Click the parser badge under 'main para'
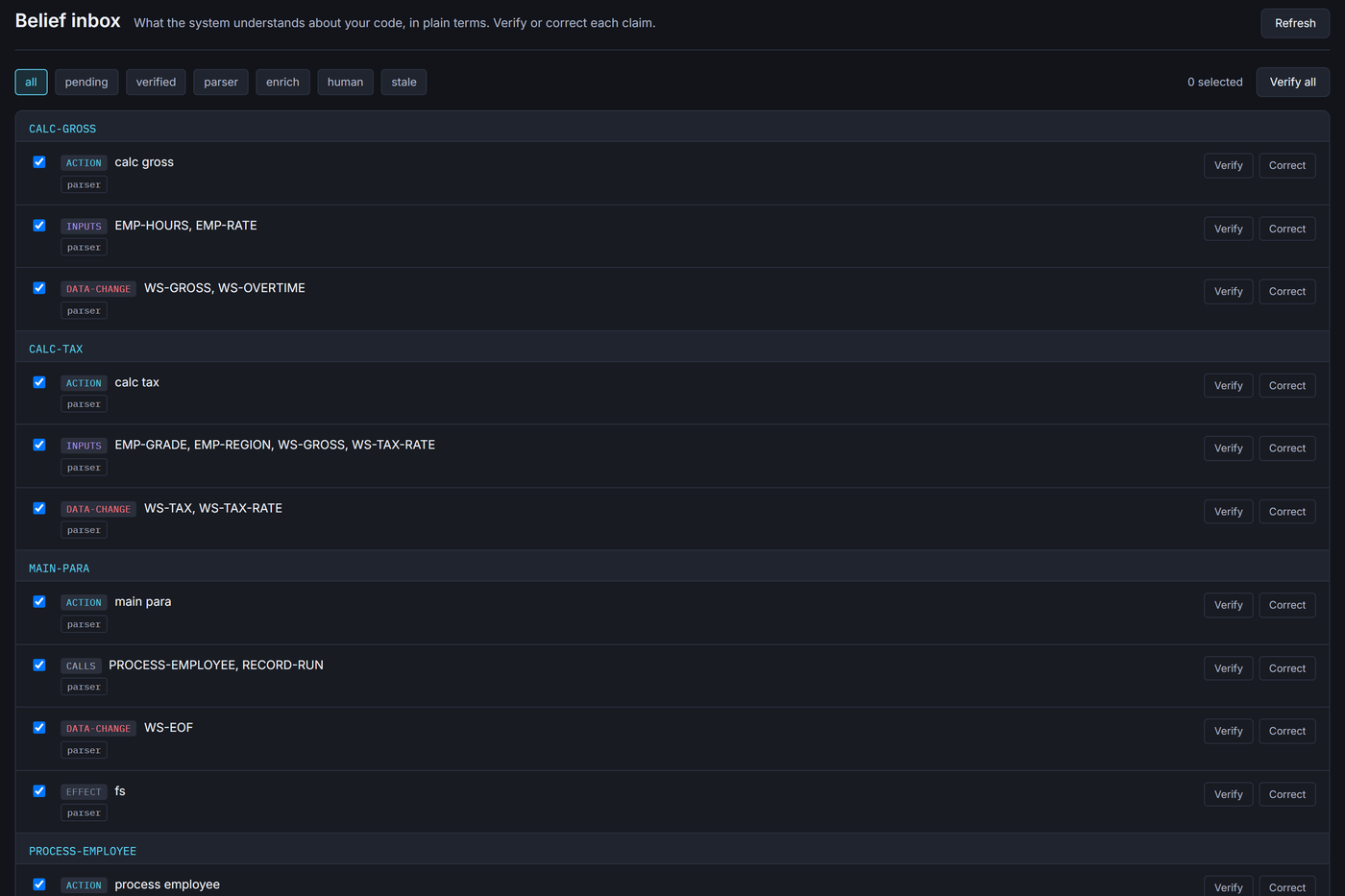 point(84,624)
